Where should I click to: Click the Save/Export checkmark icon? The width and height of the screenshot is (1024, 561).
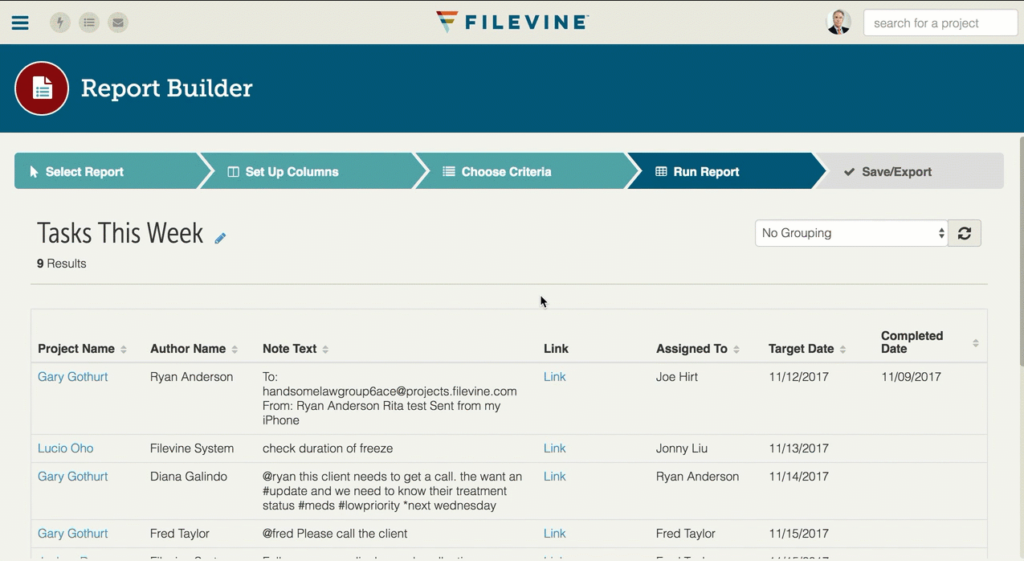[x=849, y=172]
